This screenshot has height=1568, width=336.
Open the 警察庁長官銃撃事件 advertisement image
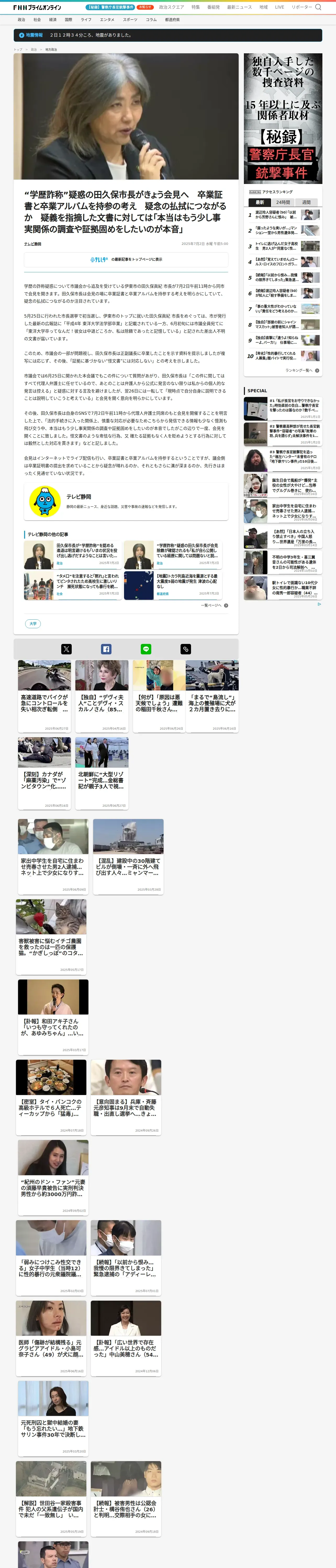pos(283,118)
